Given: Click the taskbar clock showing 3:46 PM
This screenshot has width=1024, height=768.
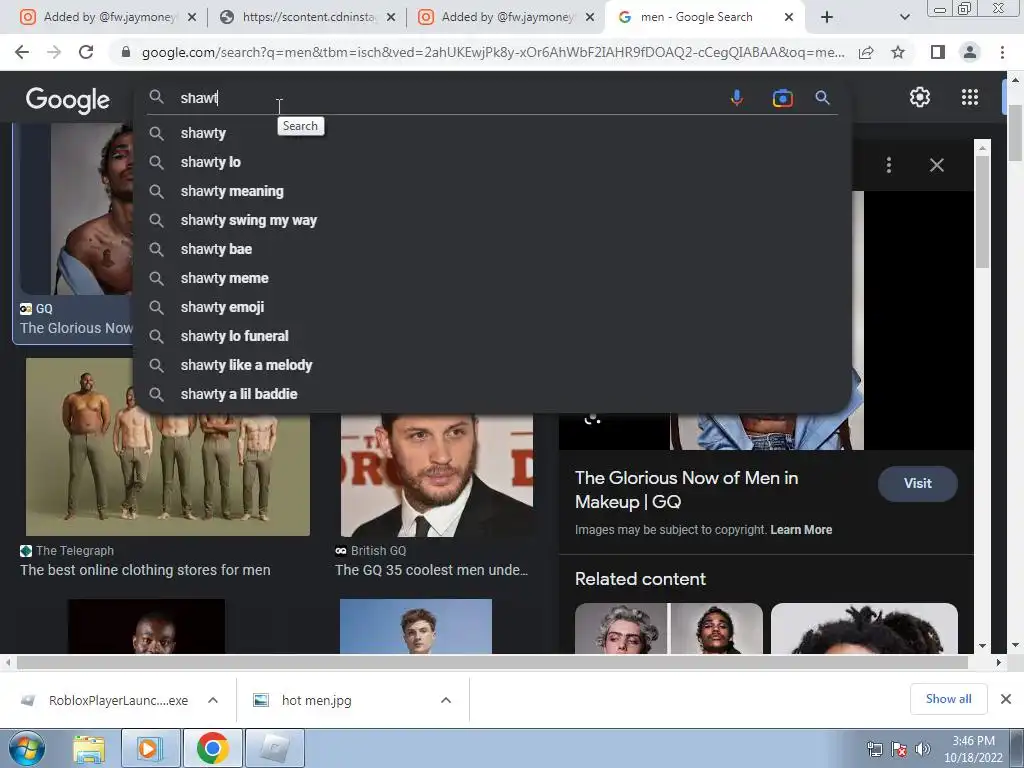Looking at the screenshot, I should point(973,749).
